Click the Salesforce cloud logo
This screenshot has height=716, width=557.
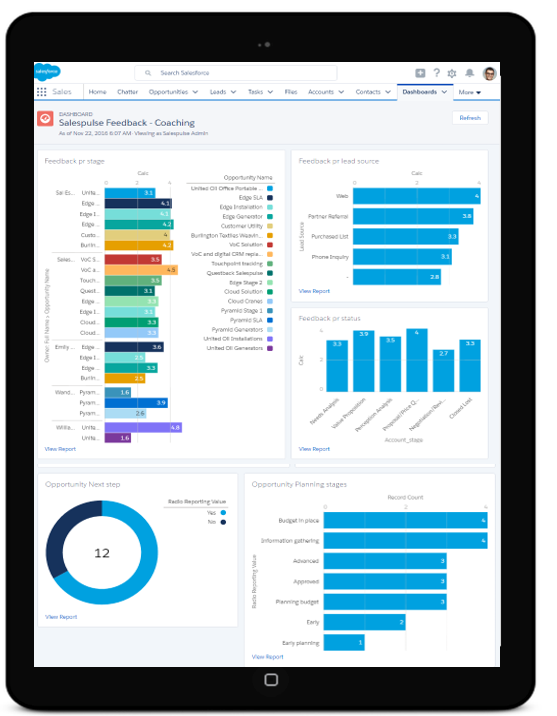[x=47, y=72]
